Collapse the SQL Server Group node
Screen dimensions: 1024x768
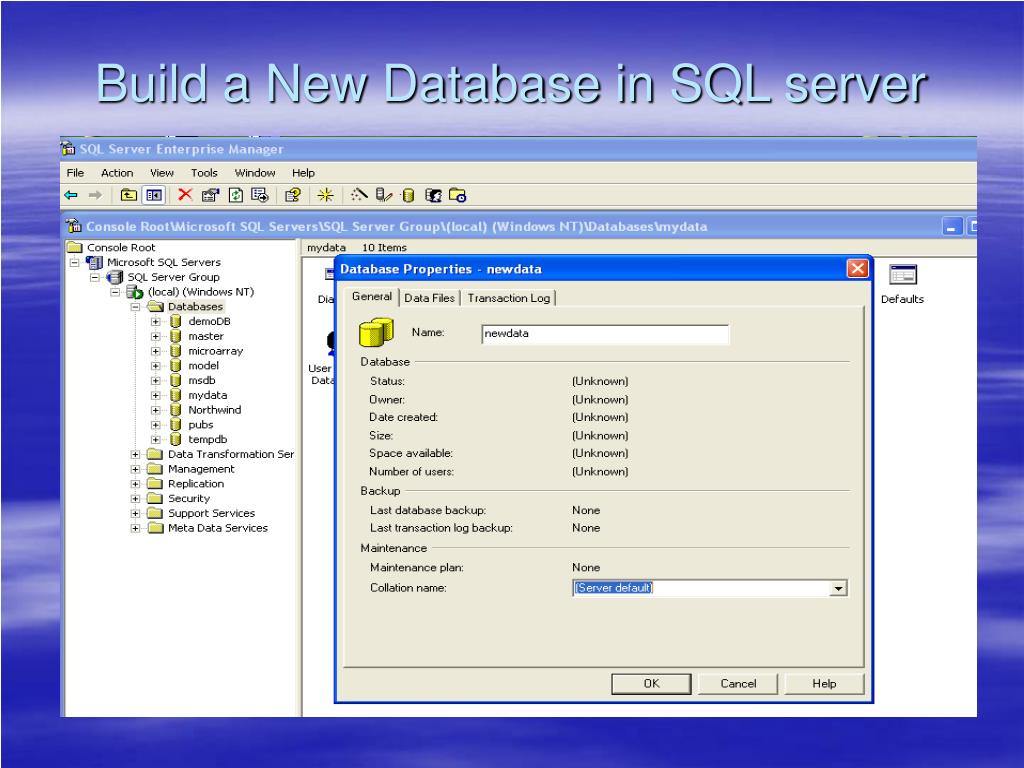pos(95,278)
